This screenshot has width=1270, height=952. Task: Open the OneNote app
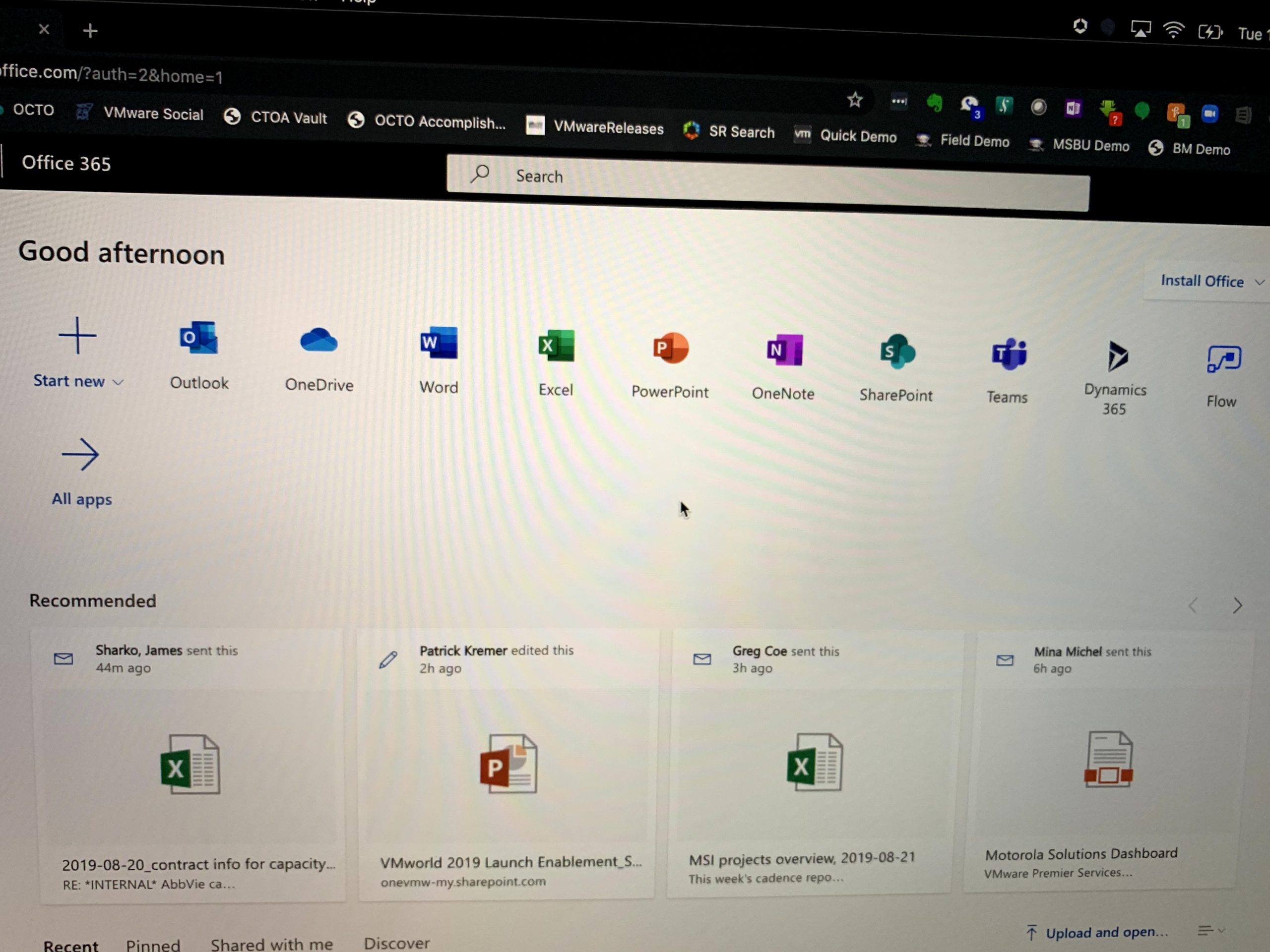784,351
